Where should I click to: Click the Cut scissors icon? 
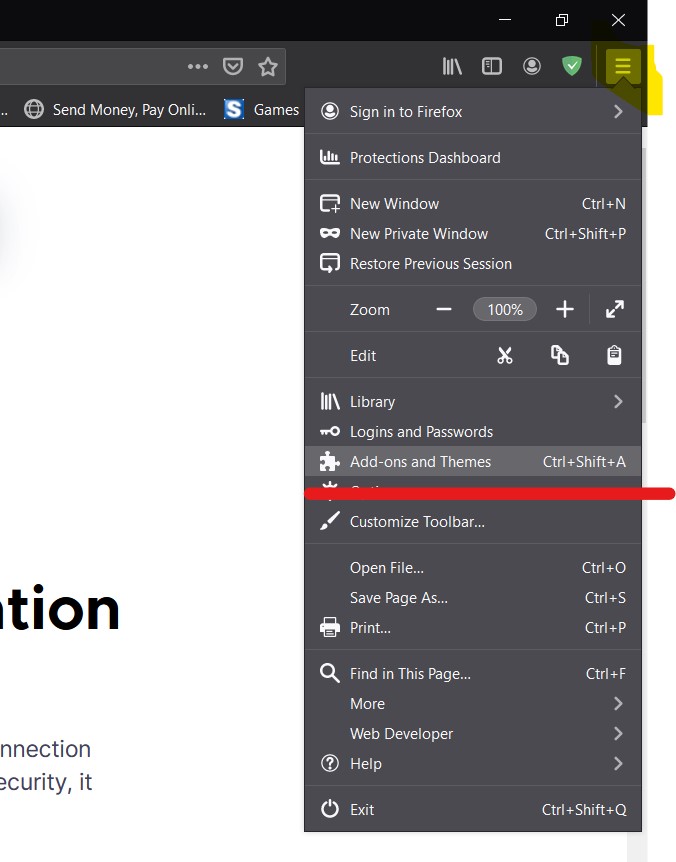tap(505, 356)
